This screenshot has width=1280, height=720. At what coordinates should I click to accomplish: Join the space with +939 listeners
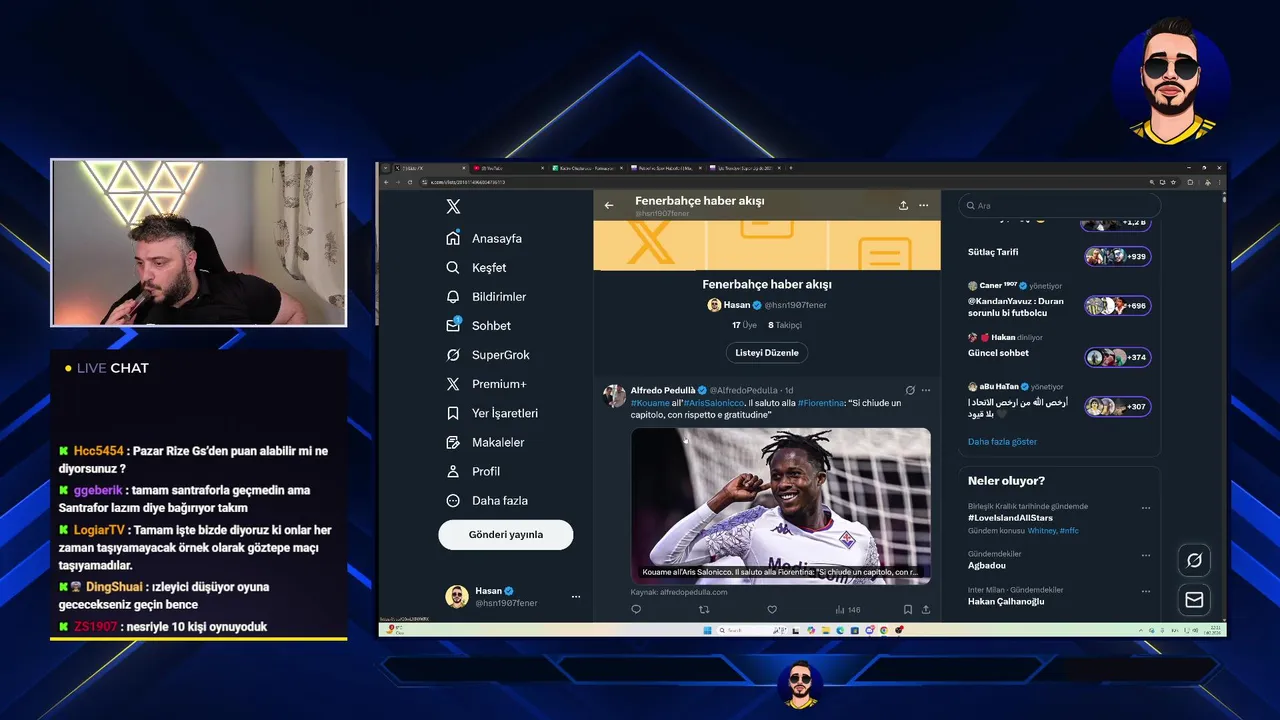(1118, 257)
